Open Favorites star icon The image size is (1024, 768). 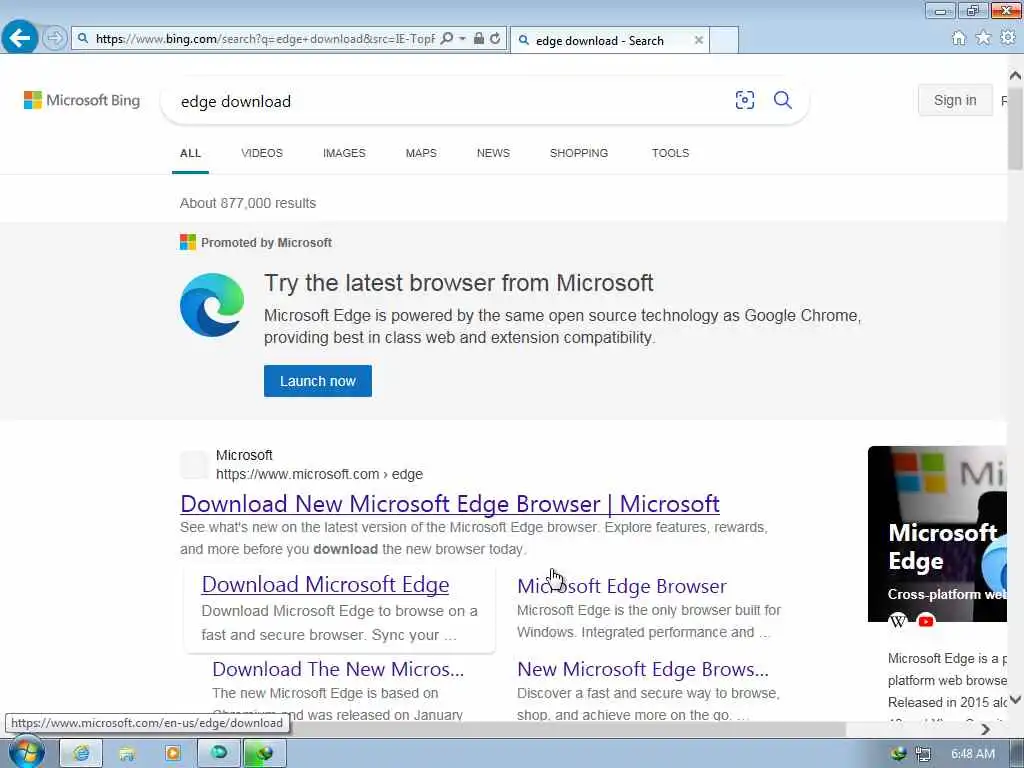tap(983, 38)
